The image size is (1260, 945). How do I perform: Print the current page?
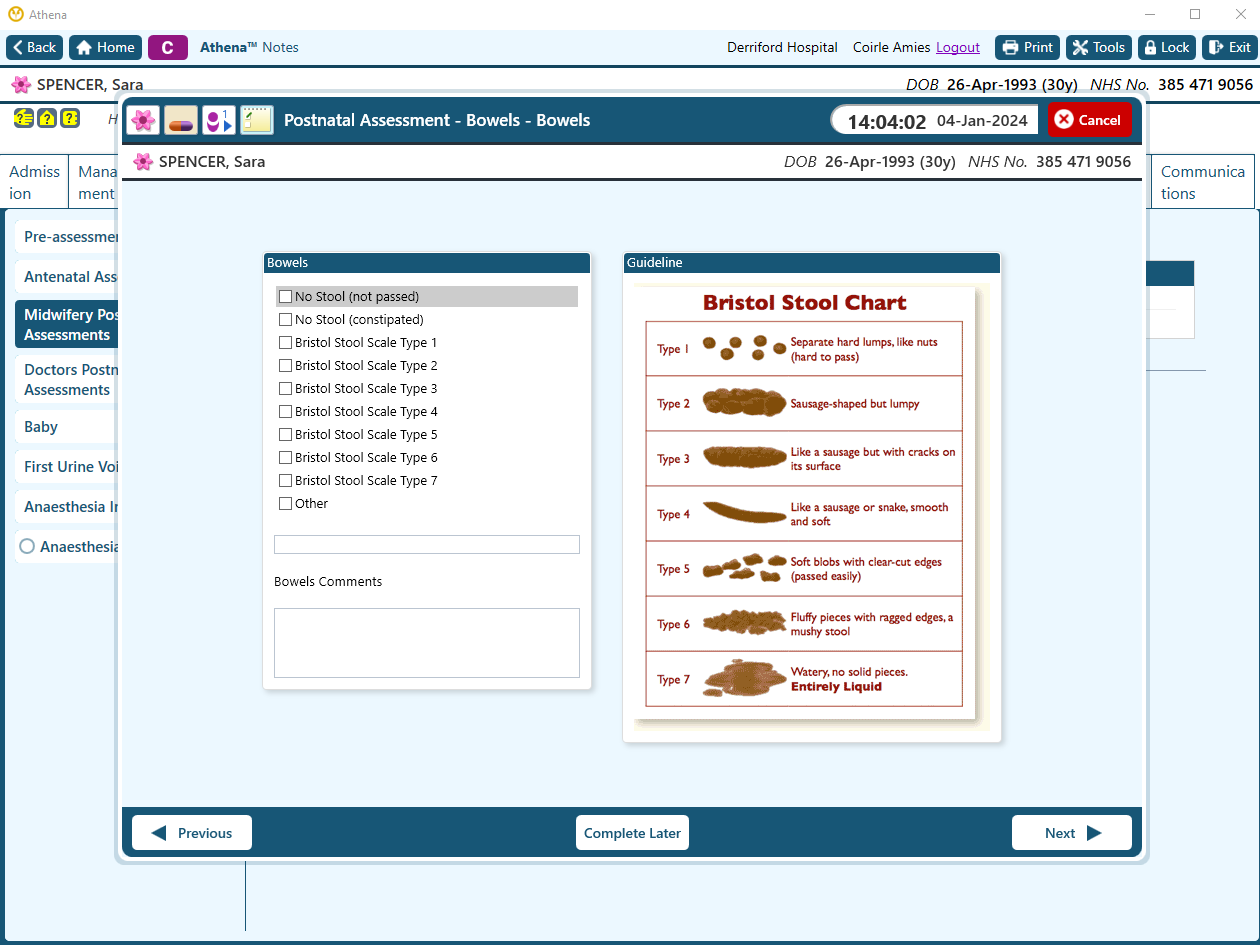[x=1028, y=47]
